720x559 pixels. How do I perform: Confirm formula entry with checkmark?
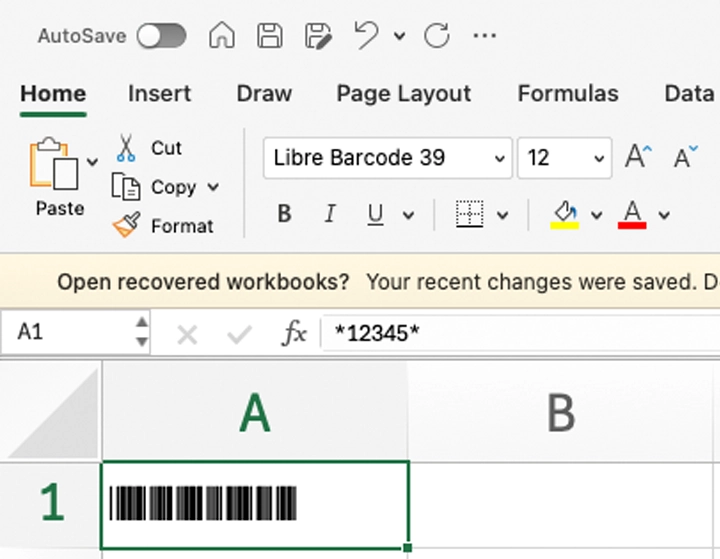point(239,334)
